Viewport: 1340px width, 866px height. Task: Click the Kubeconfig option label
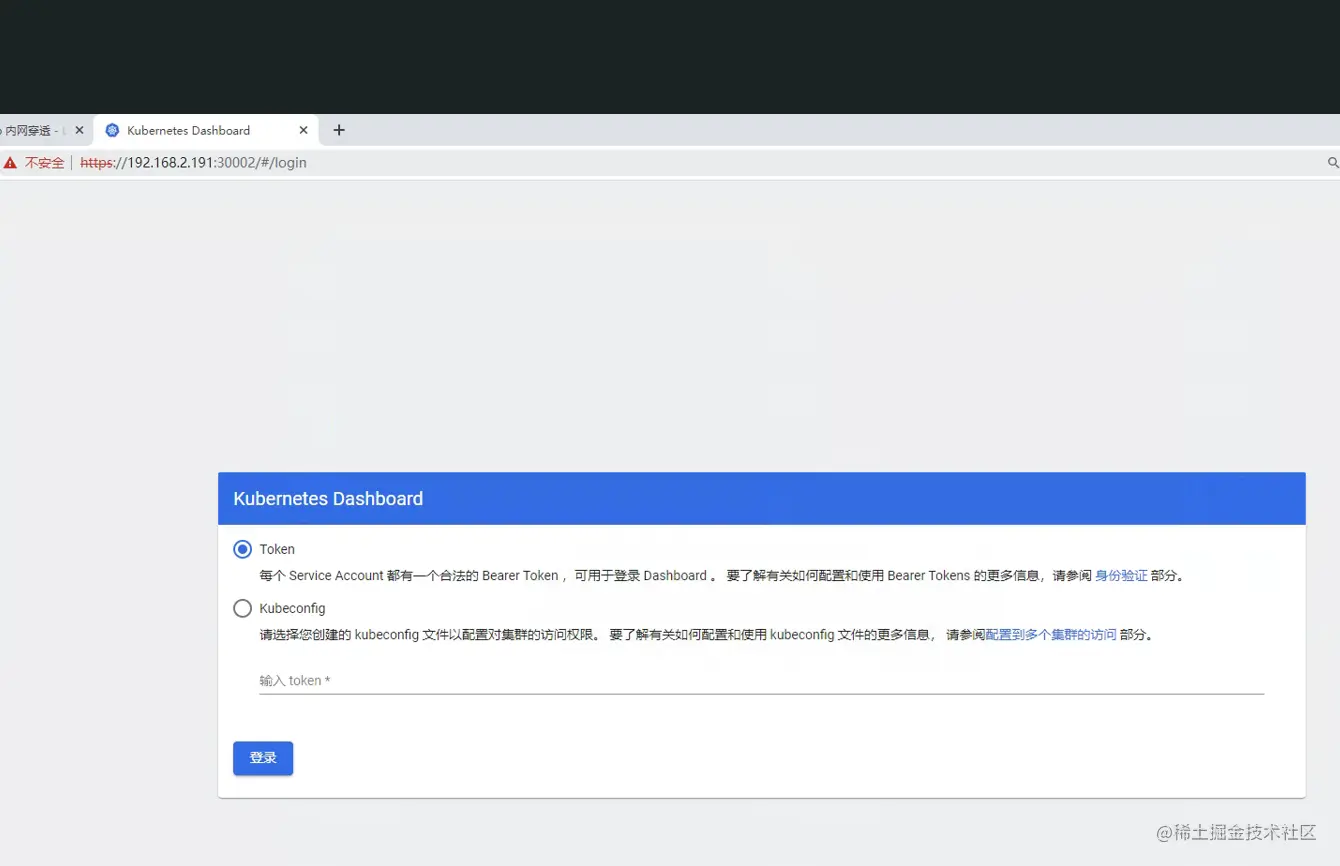292,608
